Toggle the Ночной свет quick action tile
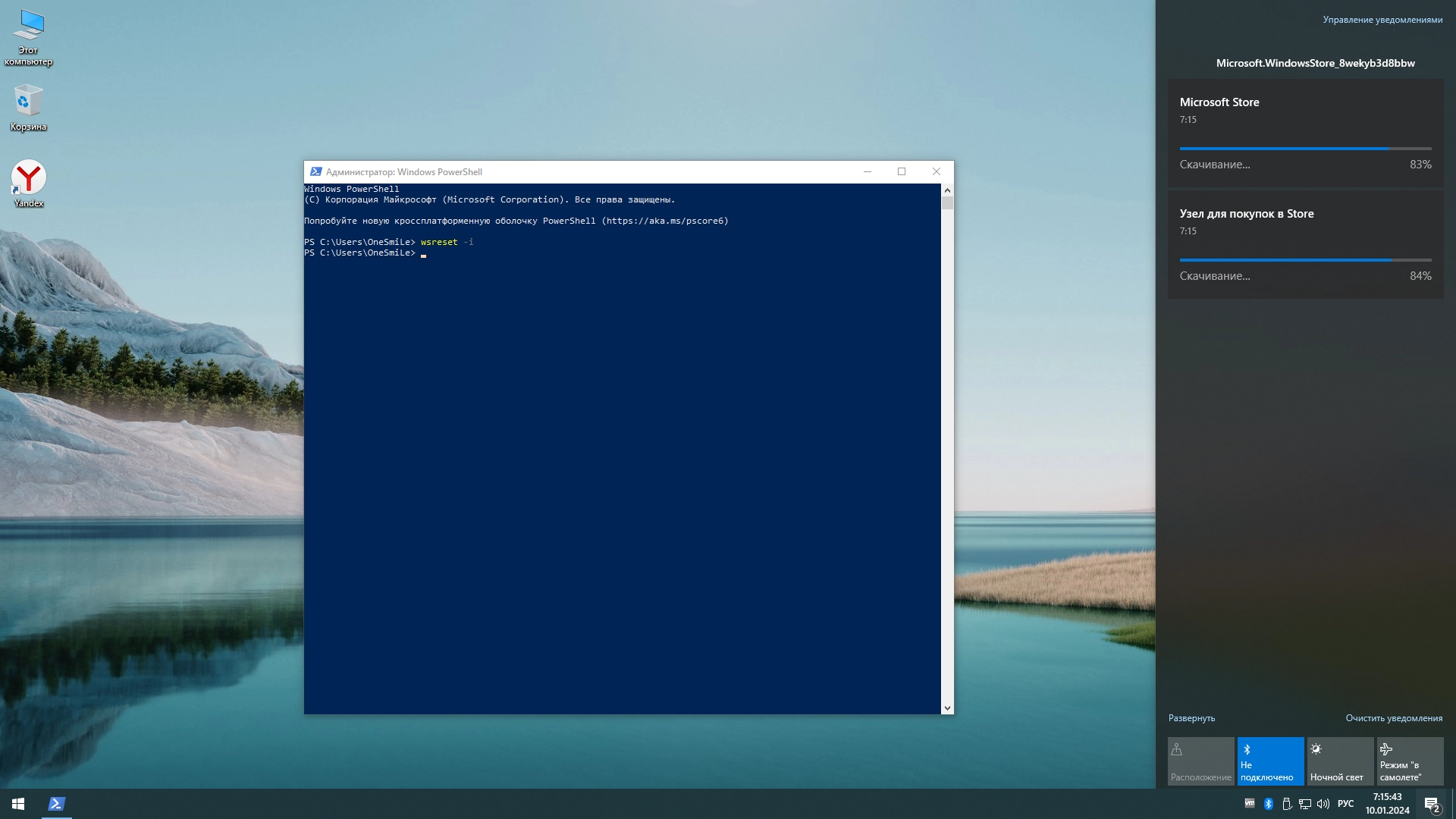The width and height of the screenshot is (1456, 819). (1340, 761)
